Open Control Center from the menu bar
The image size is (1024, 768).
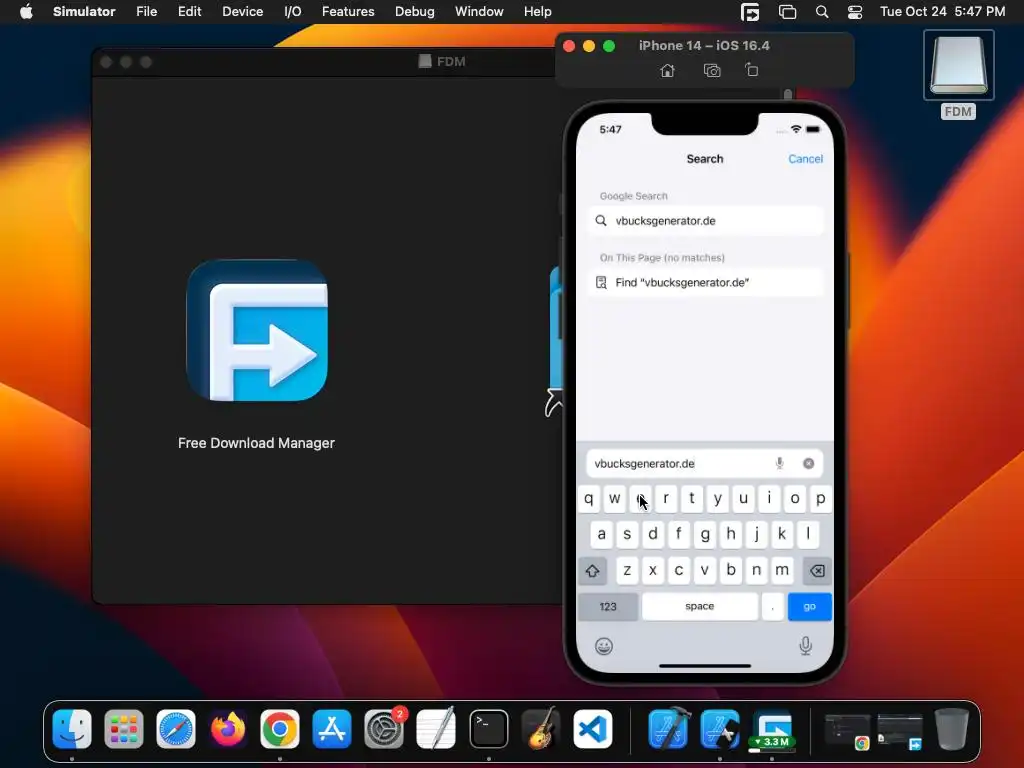855,12
